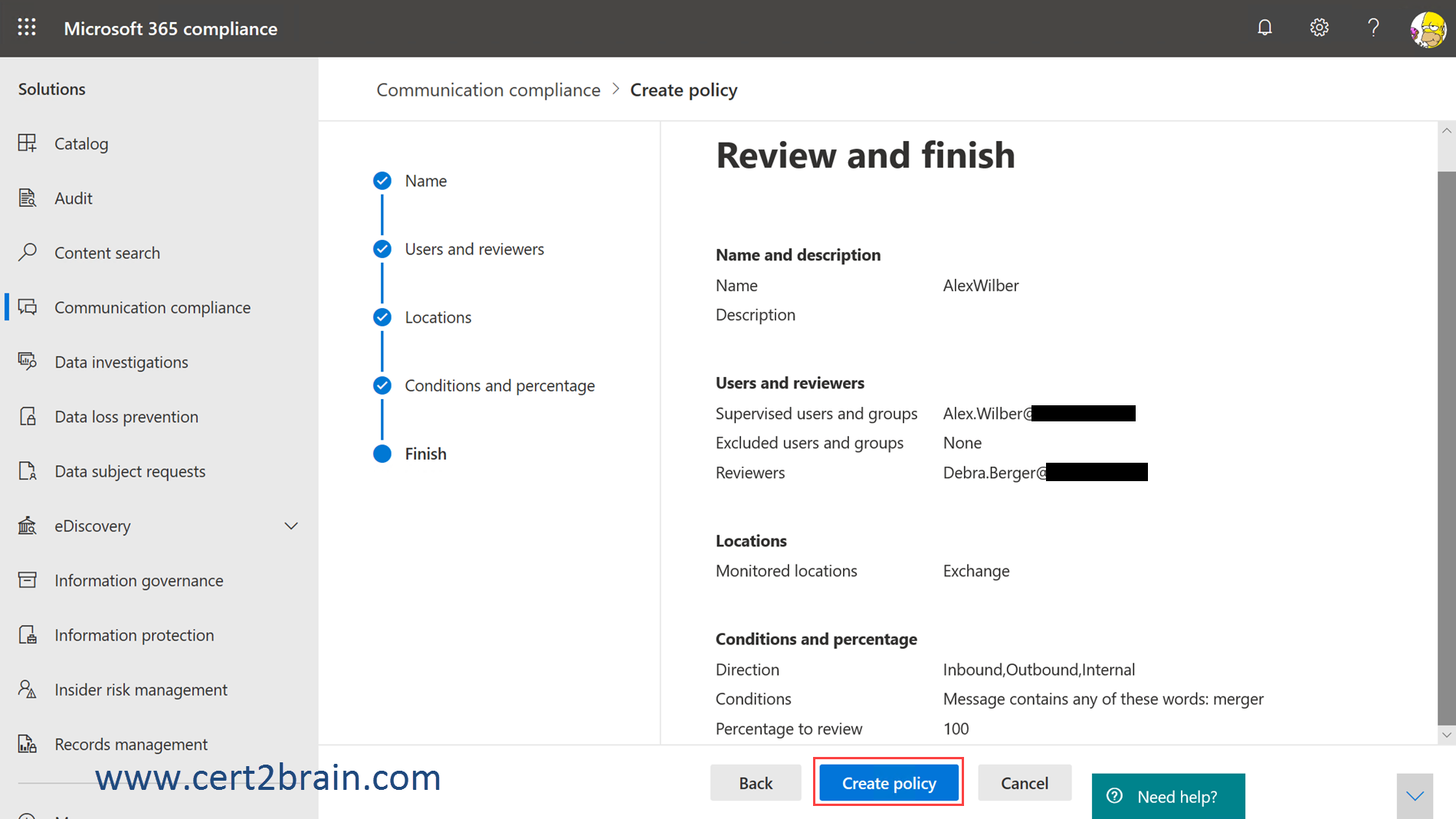Viewport: 1456px width, 819px height.
Task: Open Data loss prevention
Action: 126,416
